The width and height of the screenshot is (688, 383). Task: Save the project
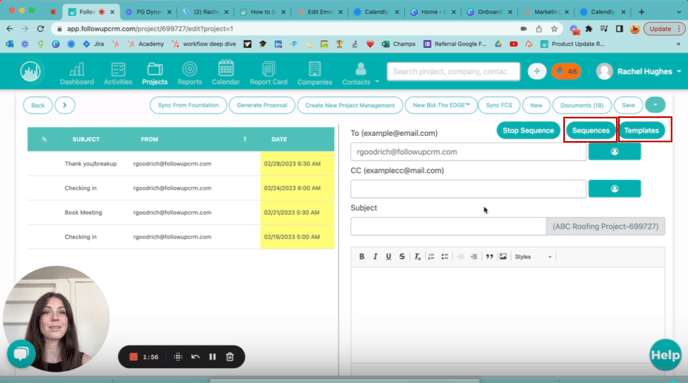(628, 105)
